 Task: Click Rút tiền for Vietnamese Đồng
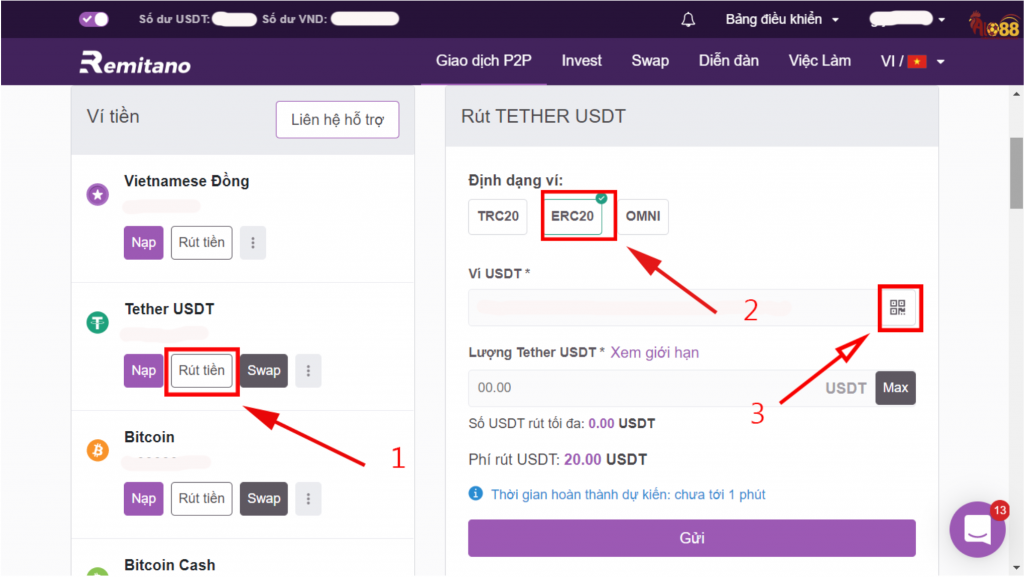(x=201, y=243)
